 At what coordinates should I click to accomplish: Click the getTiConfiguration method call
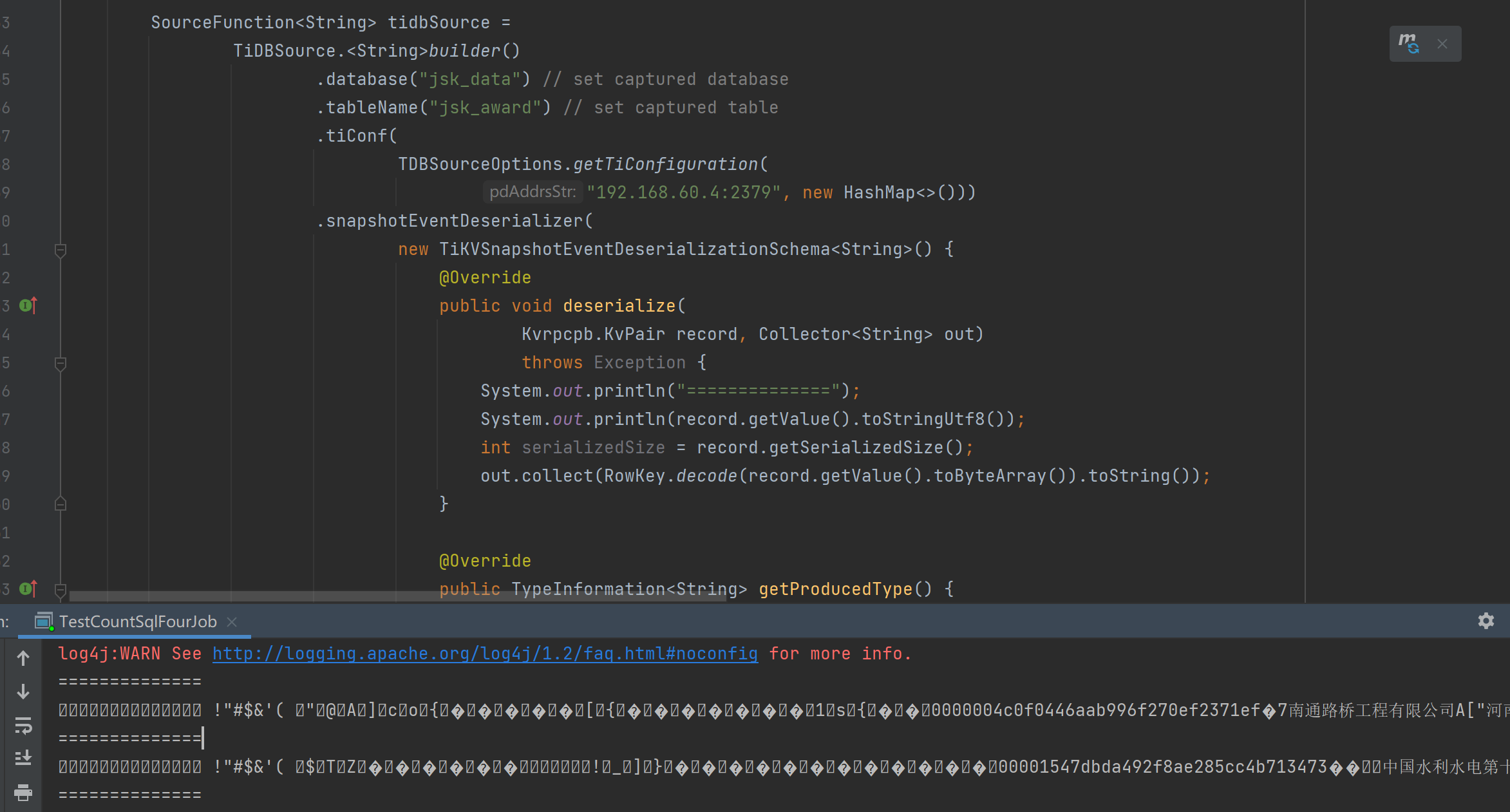pyautogui.click(x=665, y=164)
